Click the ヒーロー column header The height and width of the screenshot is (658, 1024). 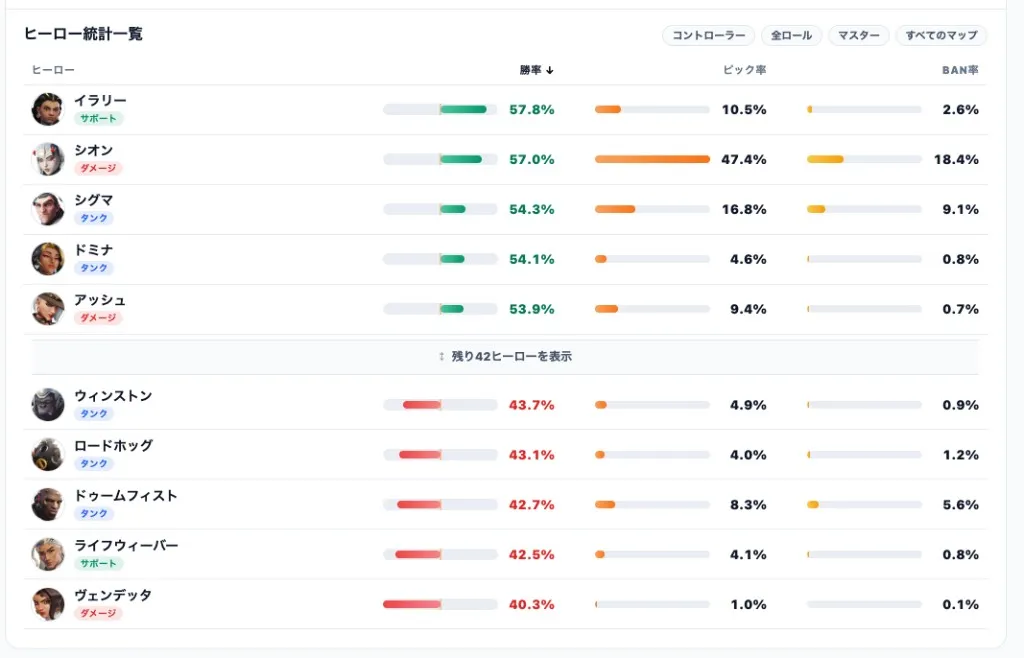coord(54,70)
